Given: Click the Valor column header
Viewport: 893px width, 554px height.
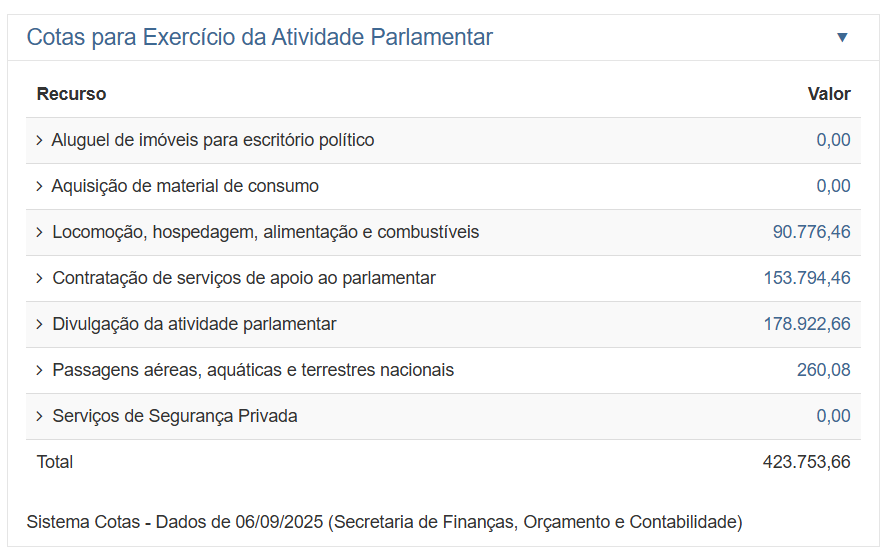Looking at the screenshot, I should (x=829, y=94).
